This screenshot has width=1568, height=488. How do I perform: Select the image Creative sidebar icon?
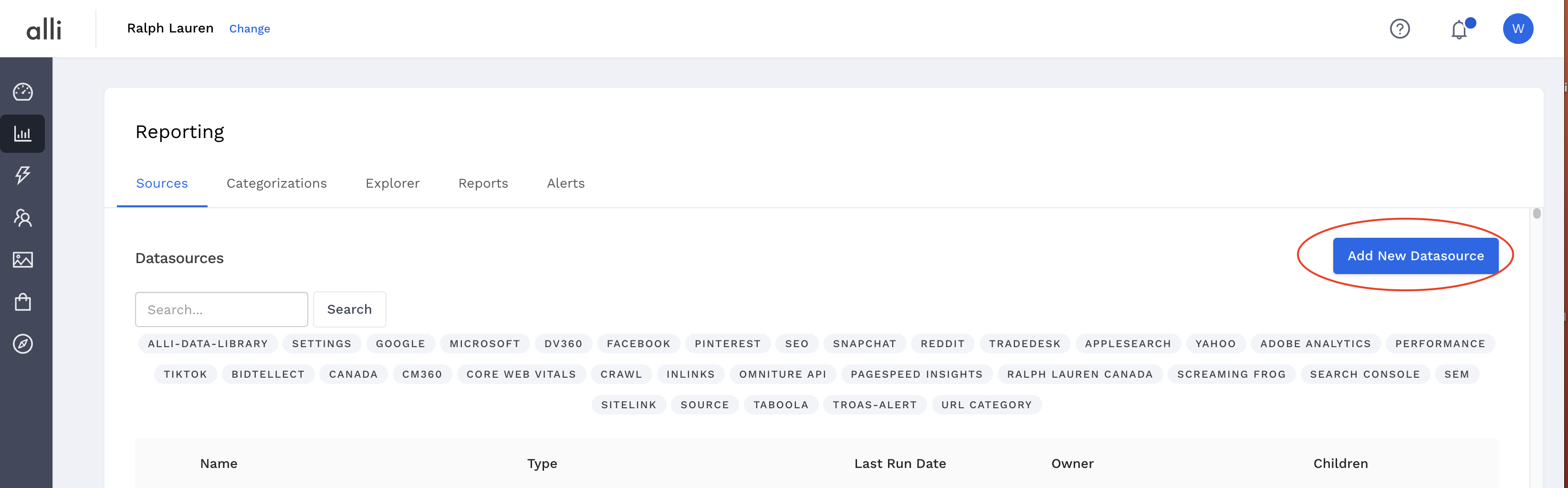(22, 260)
